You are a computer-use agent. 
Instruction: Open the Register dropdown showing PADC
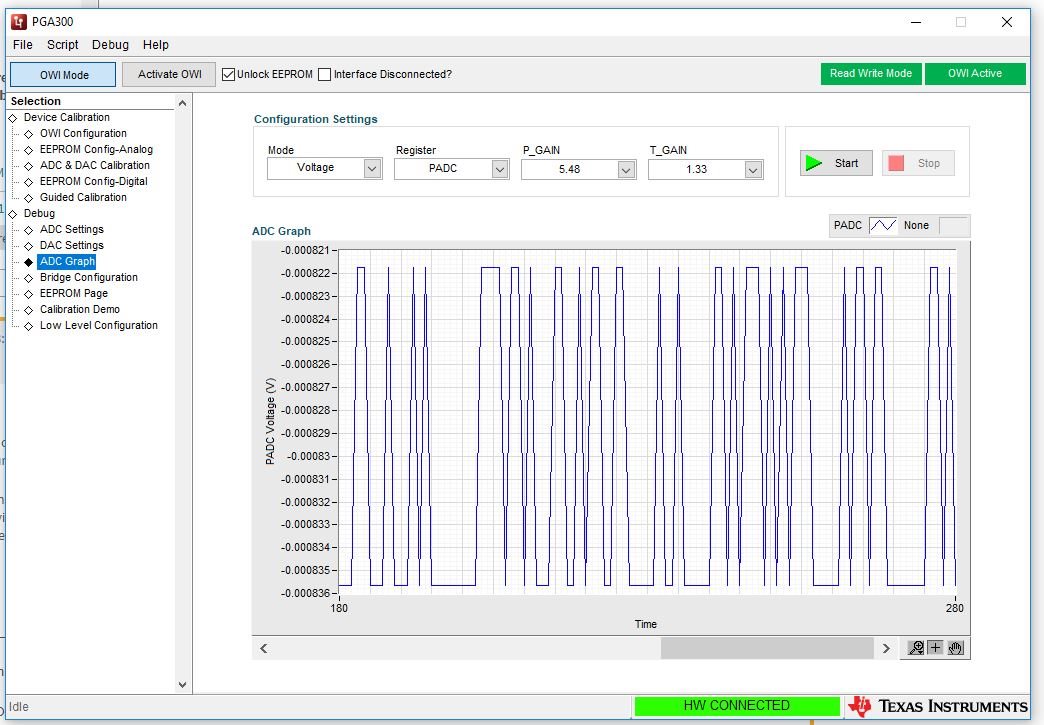[500, 169]
